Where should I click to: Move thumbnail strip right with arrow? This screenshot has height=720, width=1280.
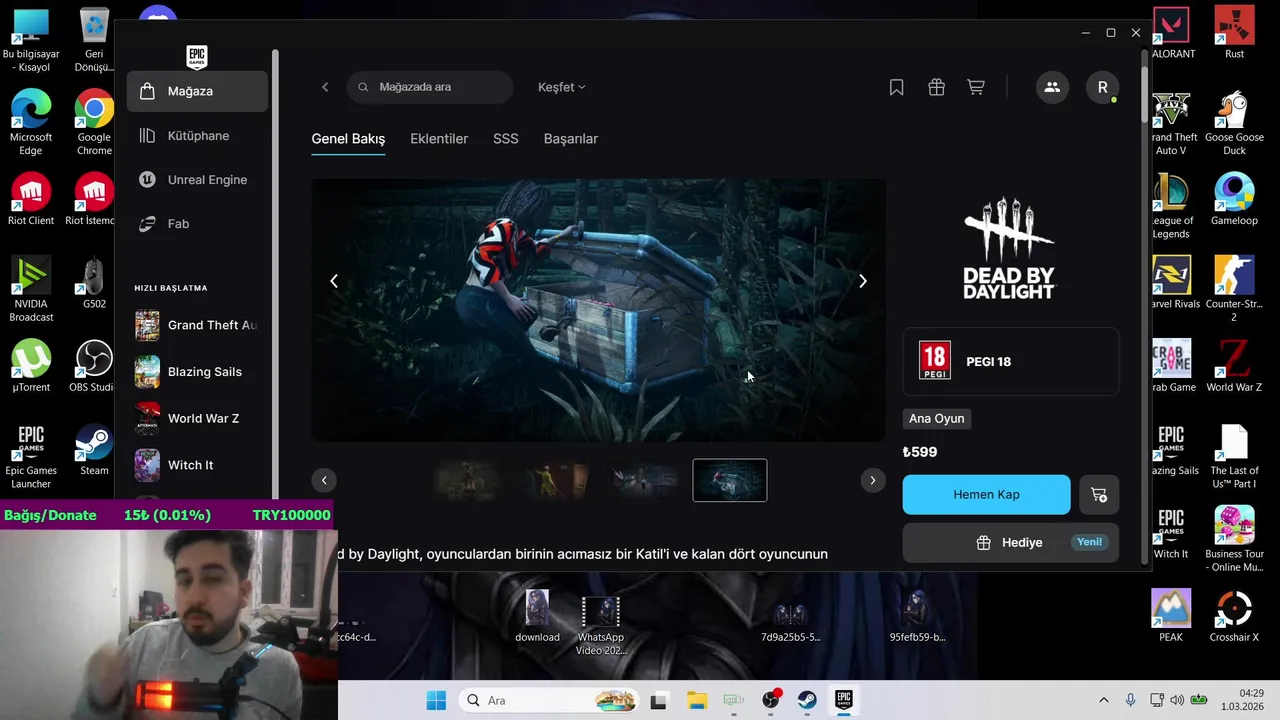[x=872, y=480]
